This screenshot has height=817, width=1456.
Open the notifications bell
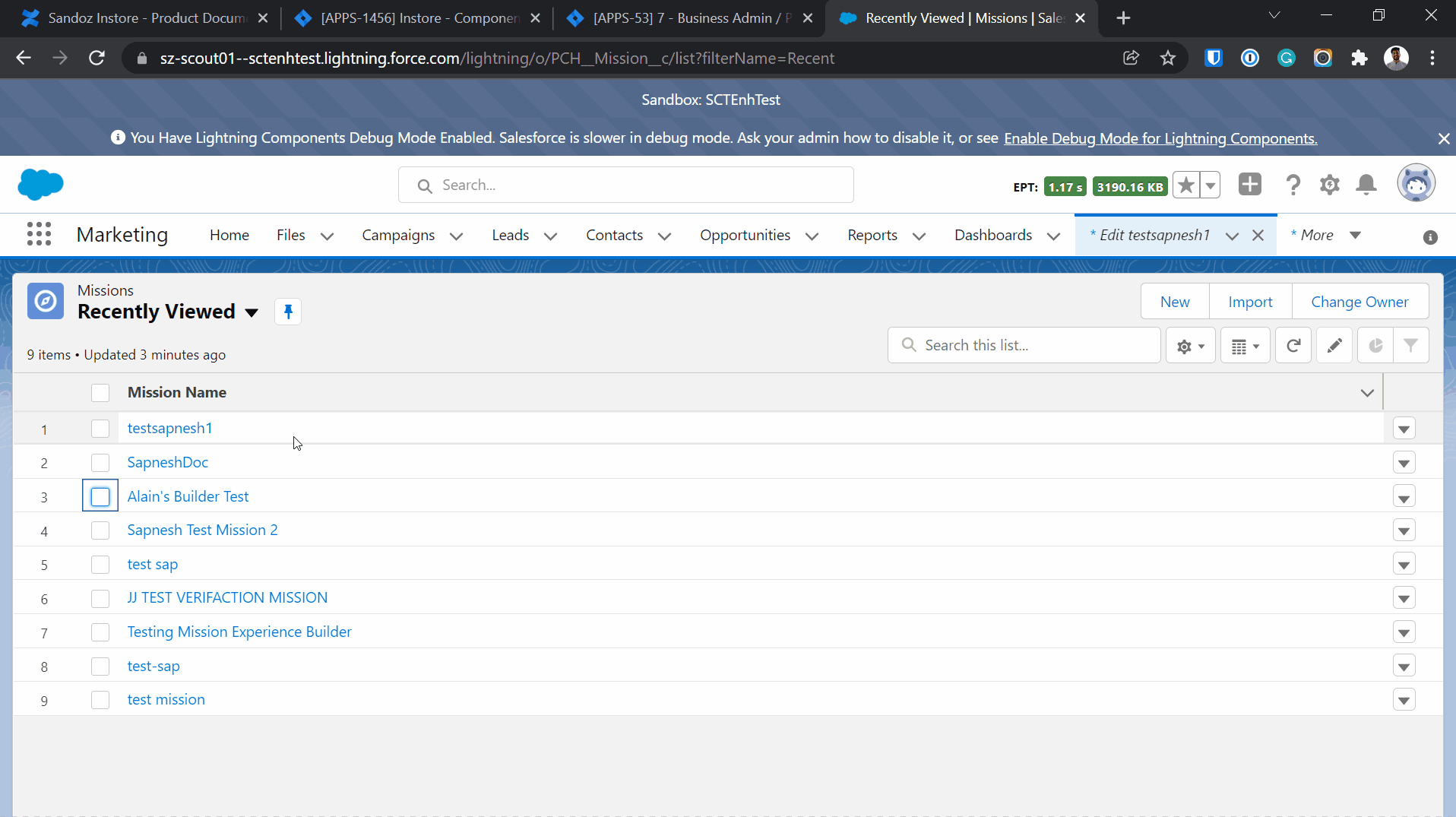[x=1366, y=185]
